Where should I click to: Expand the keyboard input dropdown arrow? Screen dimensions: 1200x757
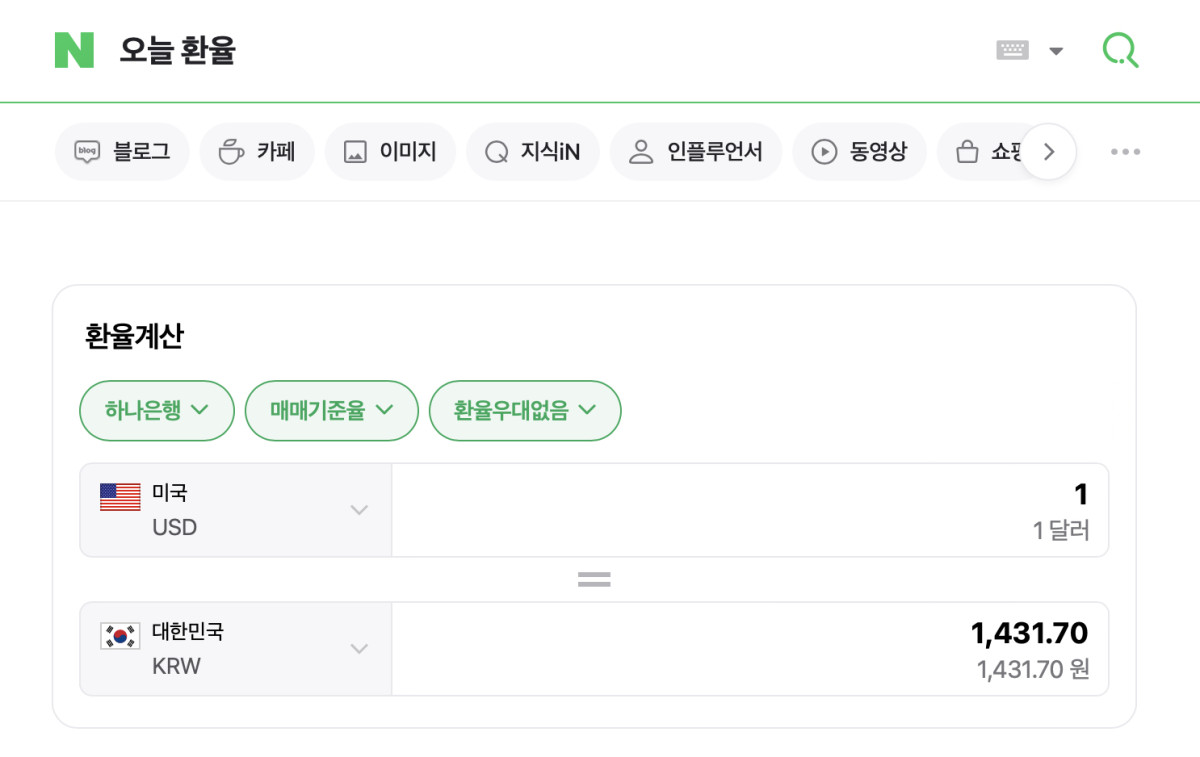(1056, 51)
